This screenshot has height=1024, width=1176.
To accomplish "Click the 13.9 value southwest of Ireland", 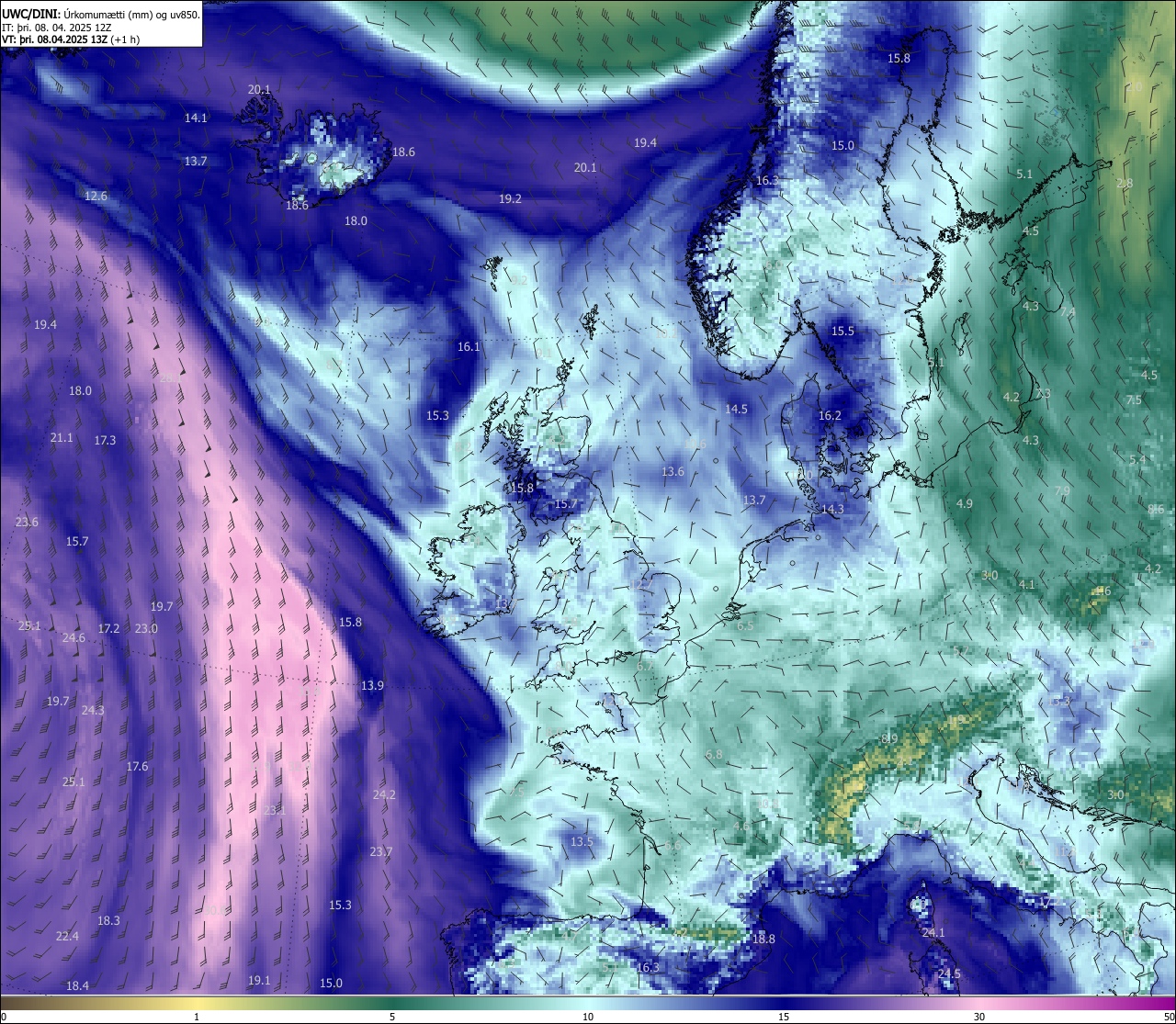I will [372, 685].
